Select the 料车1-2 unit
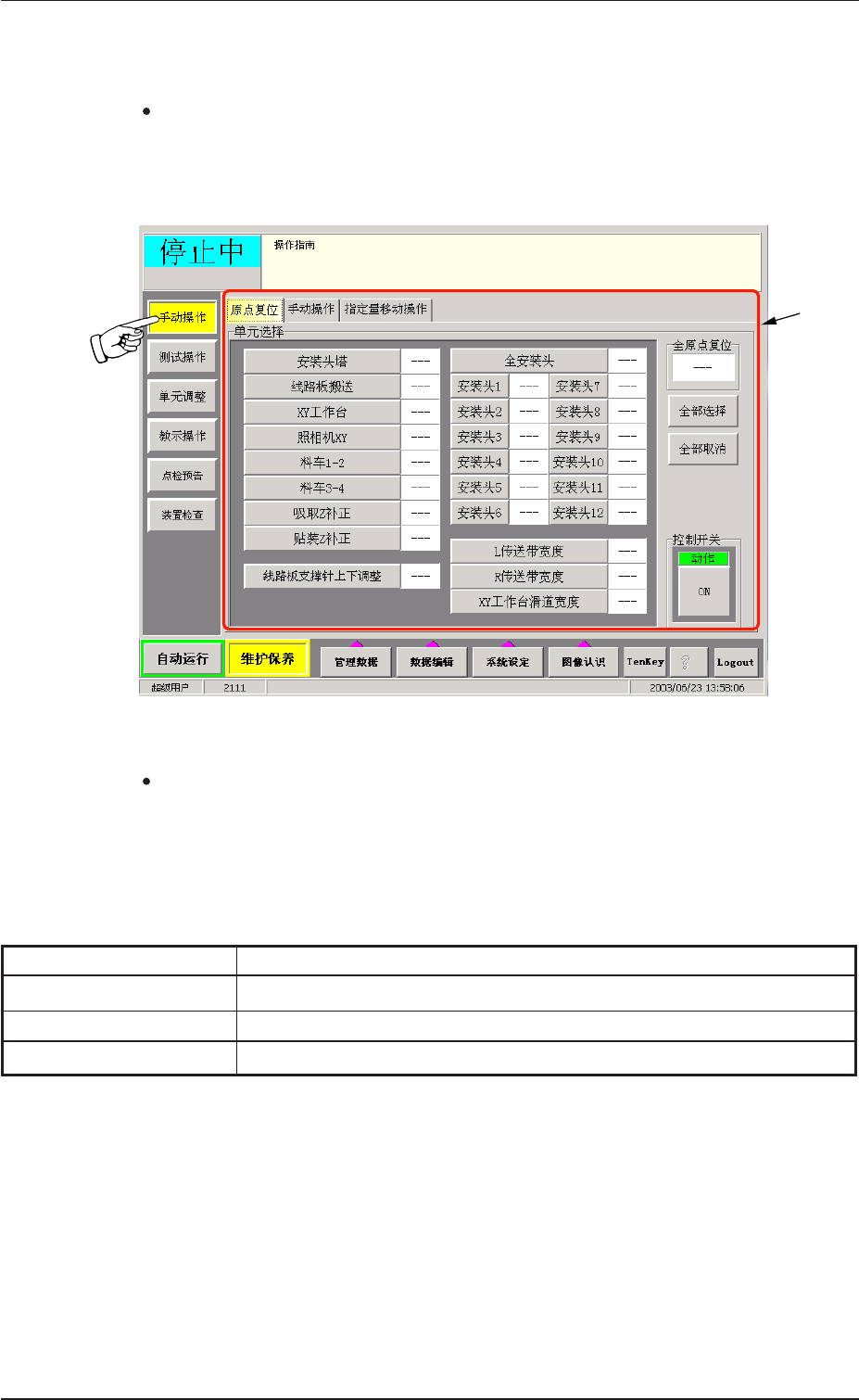The image size is (859, 1400). coord(322,462)
